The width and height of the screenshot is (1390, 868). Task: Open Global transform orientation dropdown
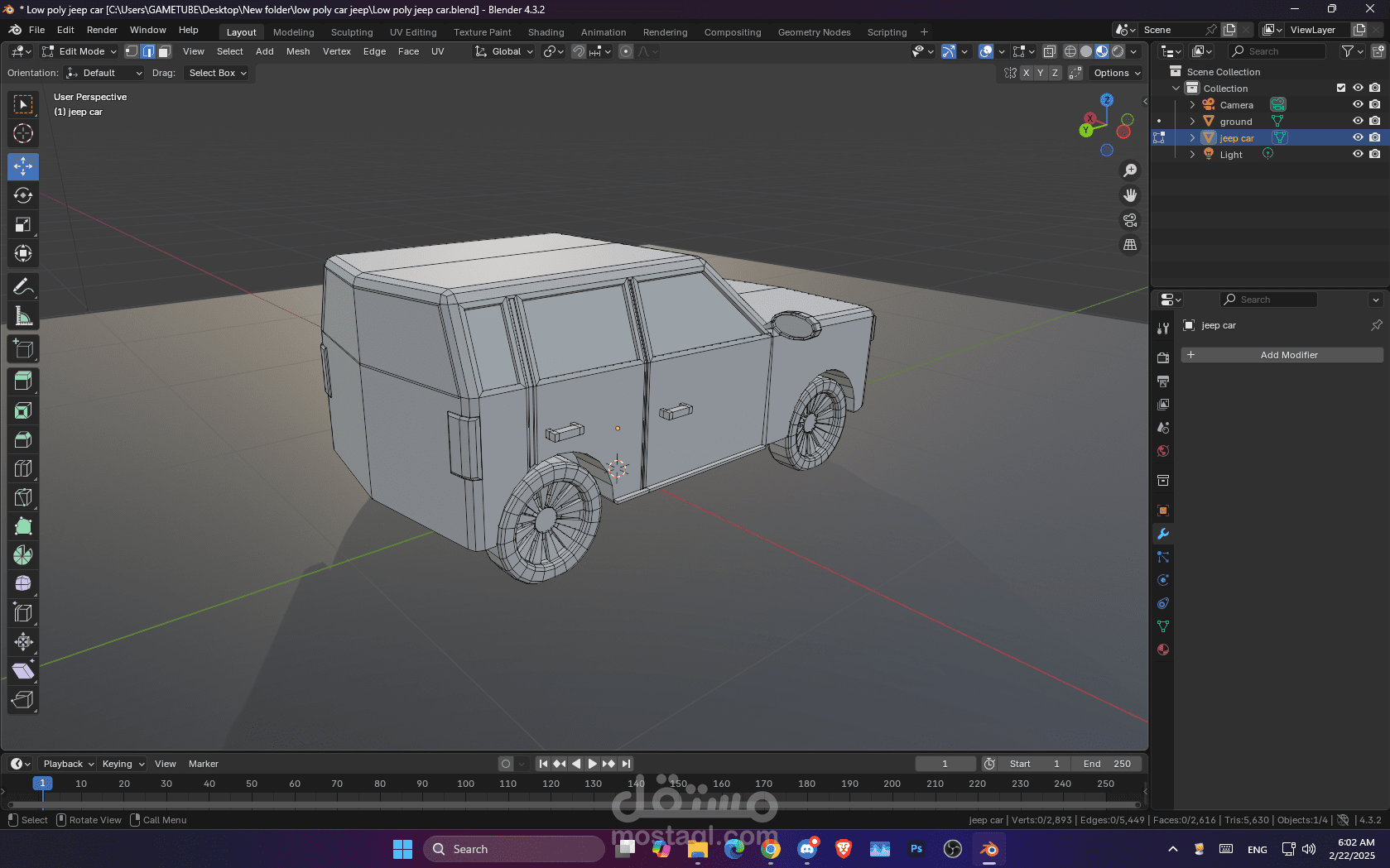[504, 51]
